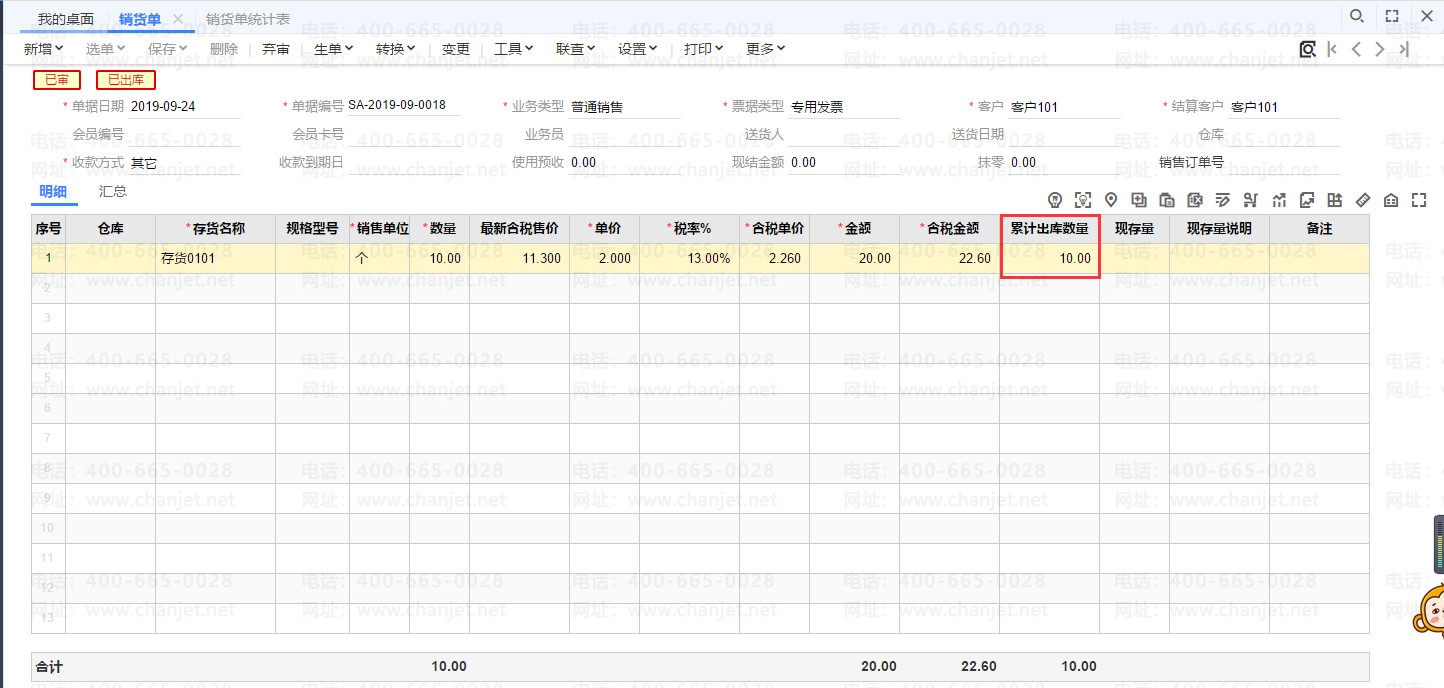This screenshot has height=688, width=1444.
Task: Click the lightbulb icon above the table
Action: (1055, 200)
